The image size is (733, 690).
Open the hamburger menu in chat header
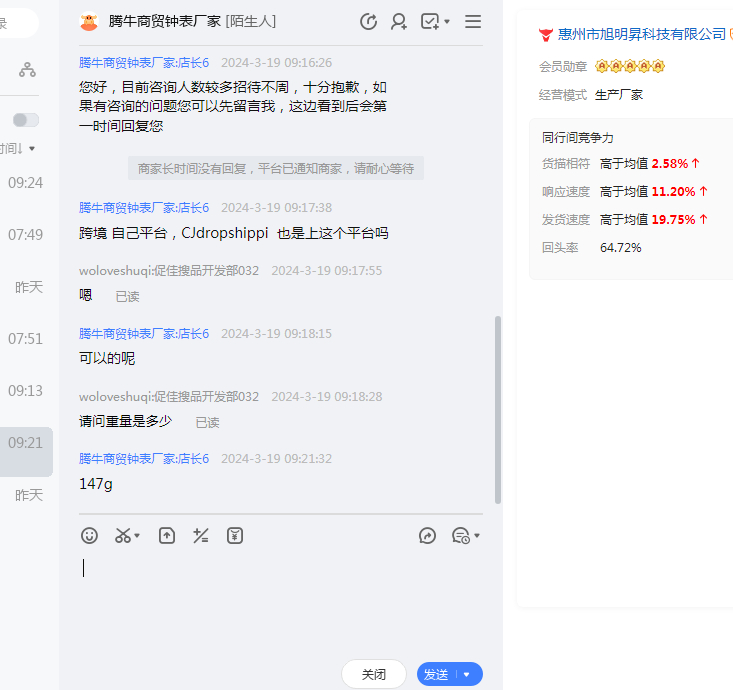473,22
